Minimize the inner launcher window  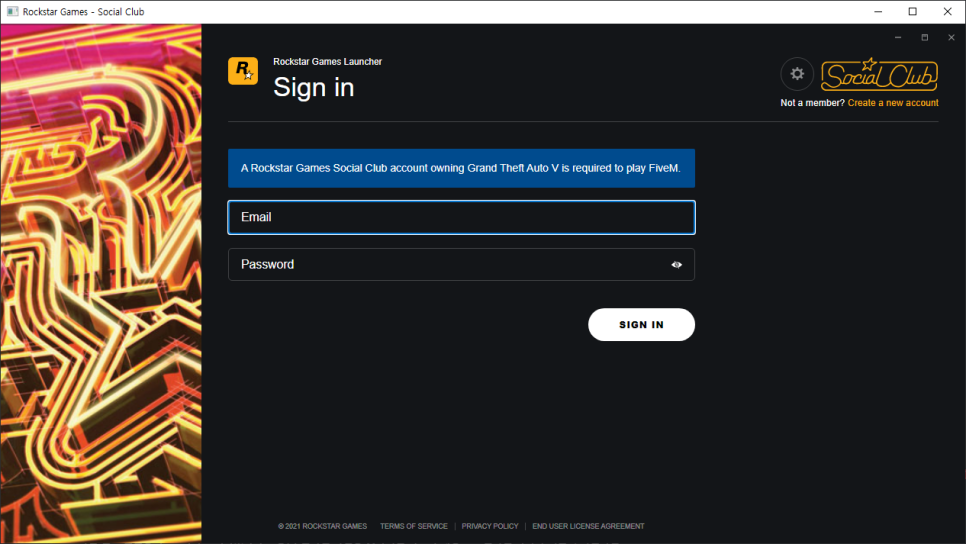pos(898,38)
